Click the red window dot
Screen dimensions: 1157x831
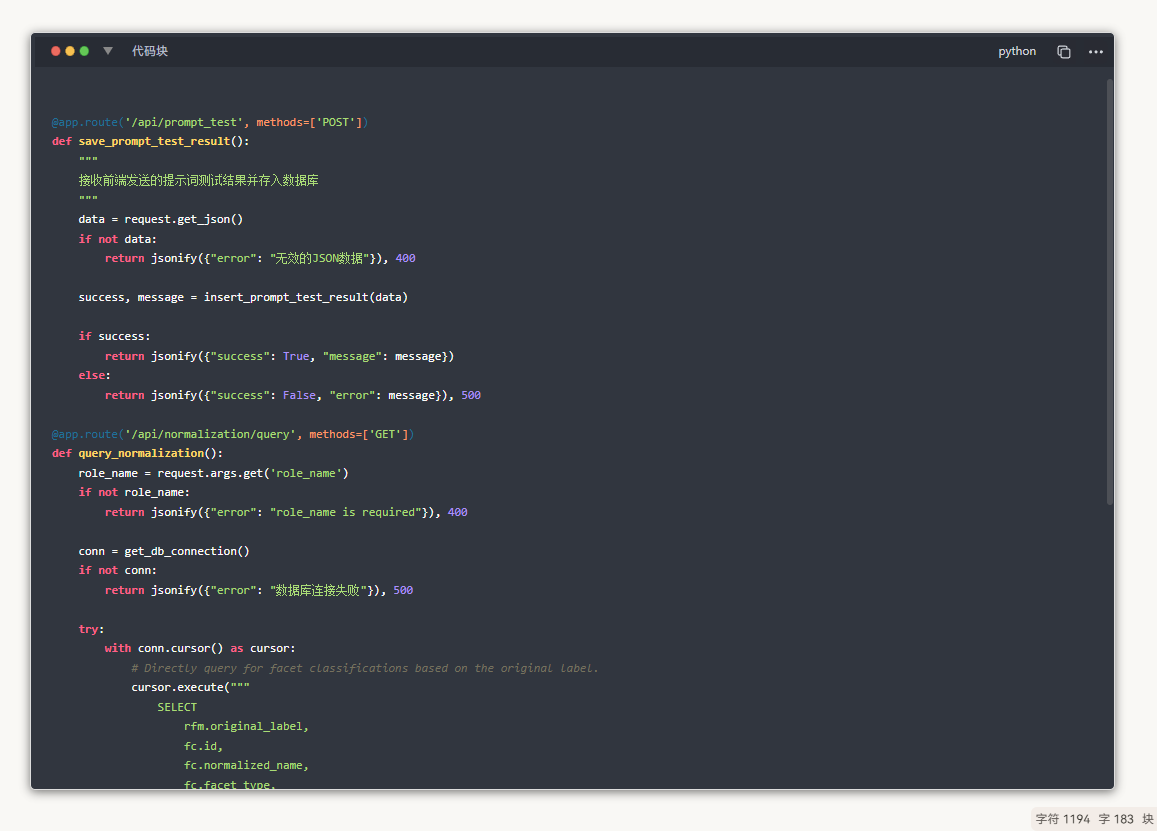(x=55, y=51)
